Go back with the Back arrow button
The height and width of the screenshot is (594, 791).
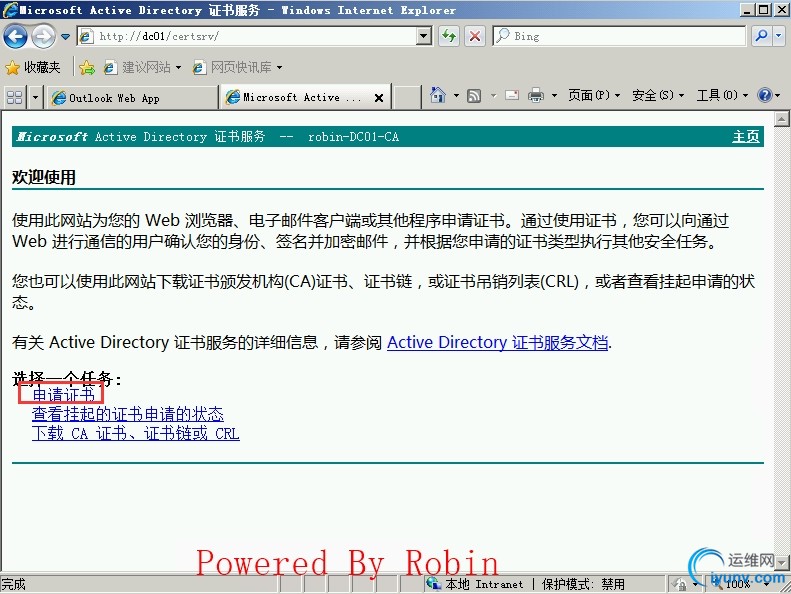[15, 36]
